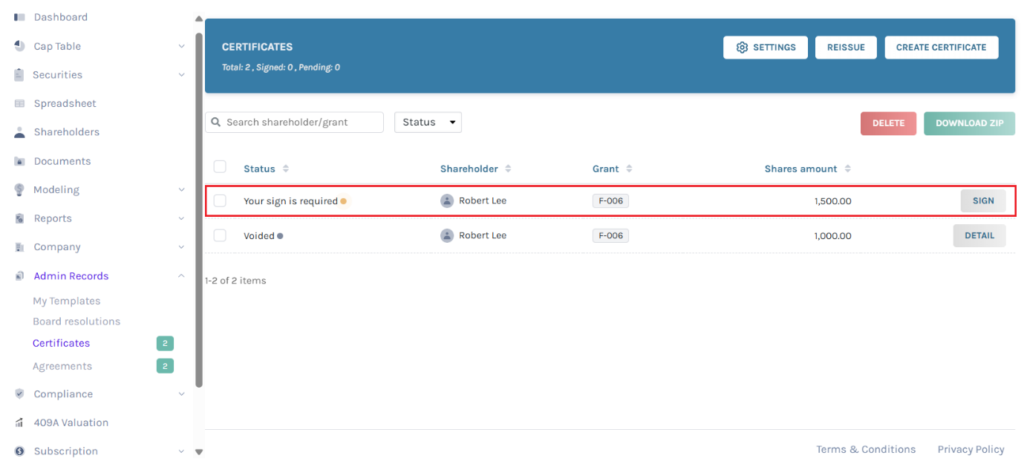The width and height of the screenshot is (1024, 467).
Task: Click the 1,000.00 shares amount
Action: (833, 236)
